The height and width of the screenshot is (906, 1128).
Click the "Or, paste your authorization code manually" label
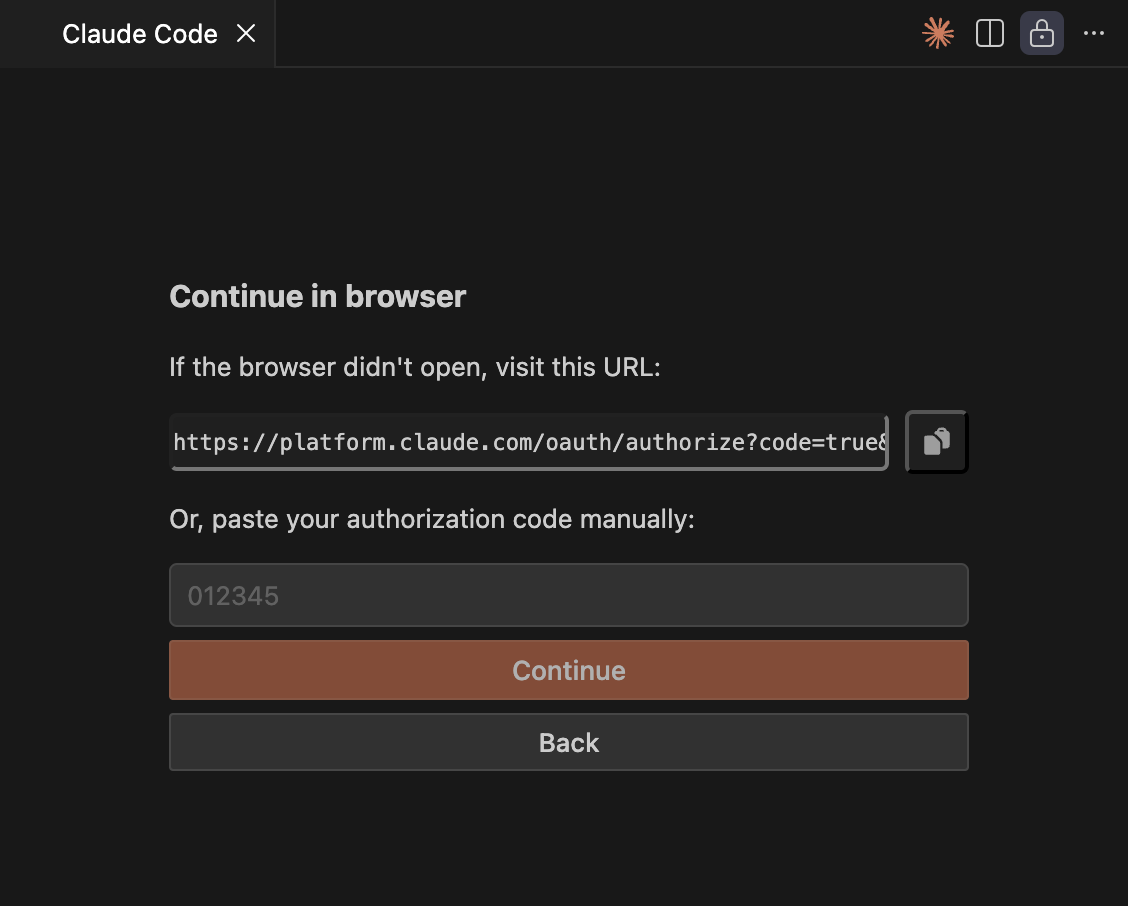pyautogui.click(x=431, y=520)
